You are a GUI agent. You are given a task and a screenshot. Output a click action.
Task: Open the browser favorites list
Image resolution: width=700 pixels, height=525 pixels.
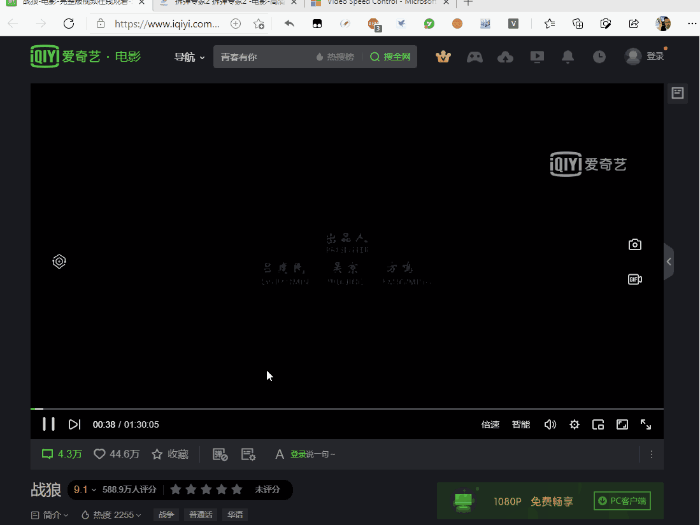(x=550, y=24)
